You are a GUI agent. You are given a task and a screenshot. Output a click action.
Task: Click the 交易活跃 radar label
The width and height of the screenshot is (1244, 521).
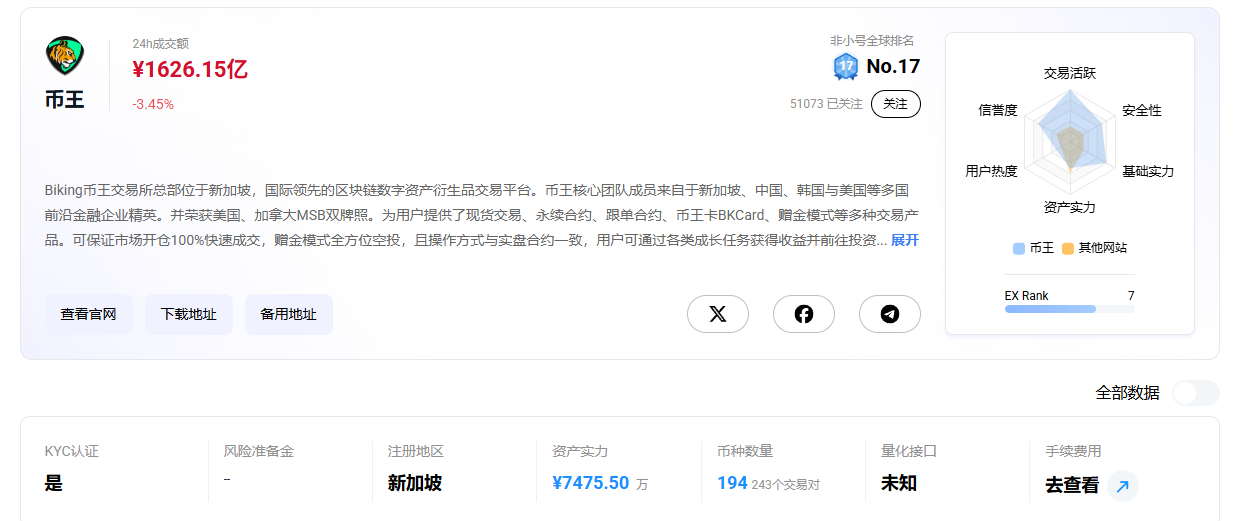[x=1070, y=74]
